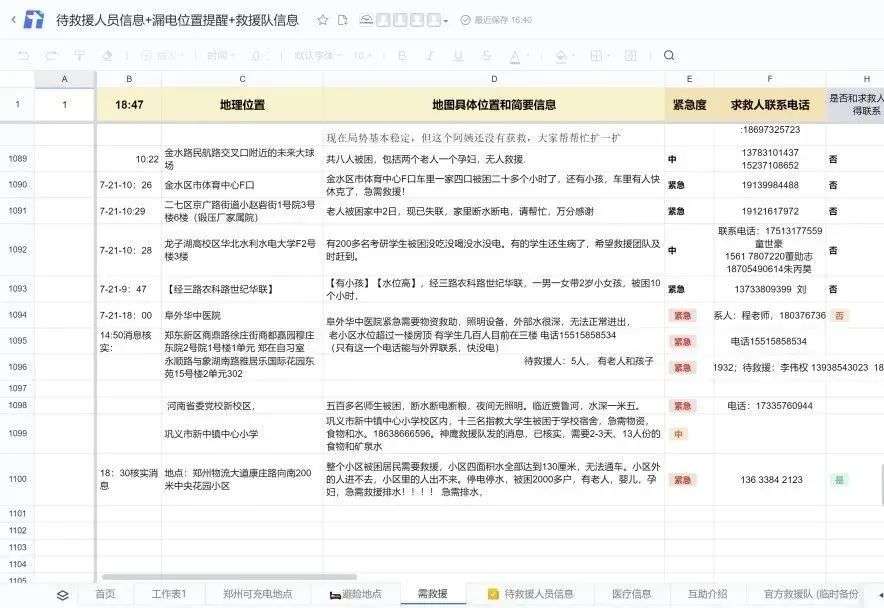Click the orange 中 tag in row 1099
The width and height of the screenshot is (884, 608).
point(678,434)
